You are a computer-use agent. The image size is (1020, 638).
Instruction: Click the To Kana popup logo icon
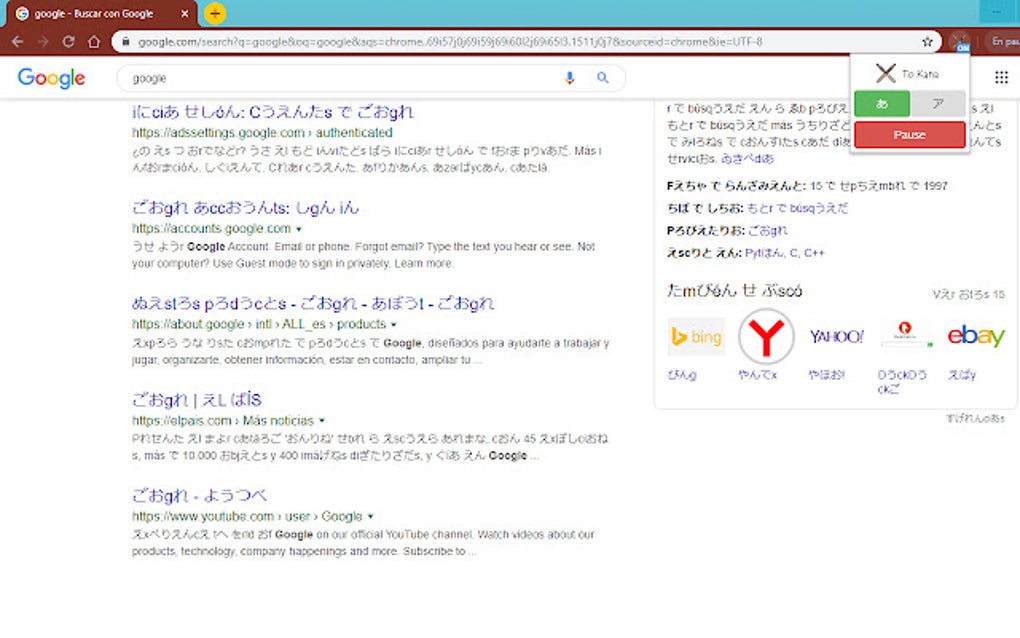pos(885,73)
